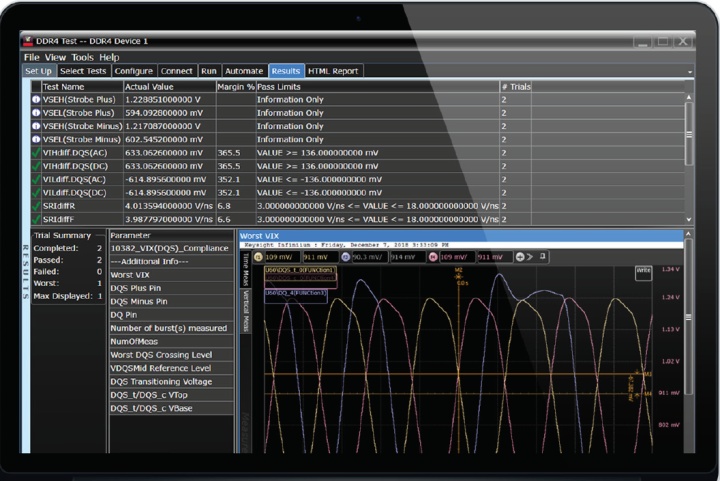Screen dimensions: 720x481
Task: Click the f1 911 mV offset field
Action: pos(320,257)
